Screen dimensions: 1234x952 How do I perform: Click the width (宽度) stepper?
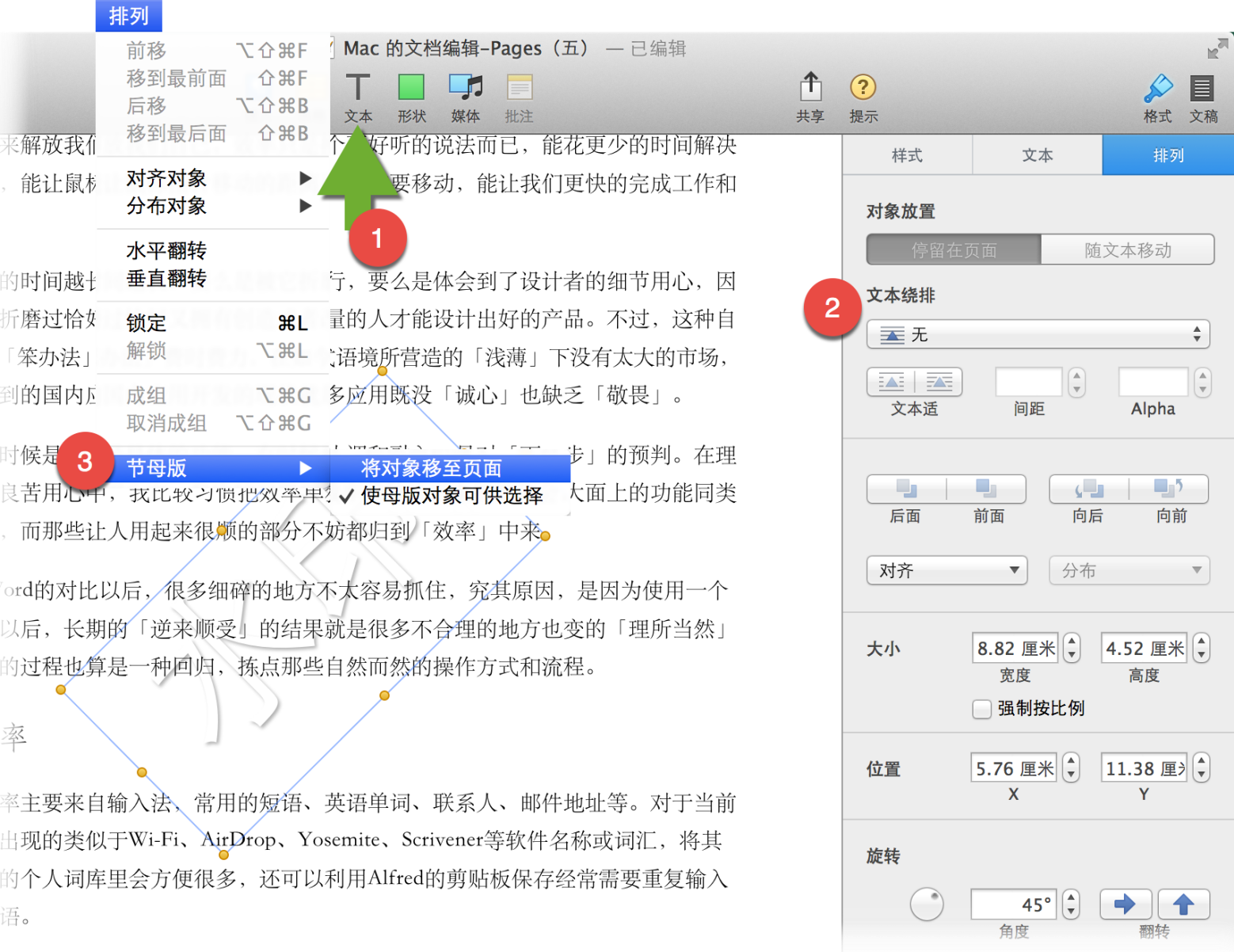tap(1072, 648)
